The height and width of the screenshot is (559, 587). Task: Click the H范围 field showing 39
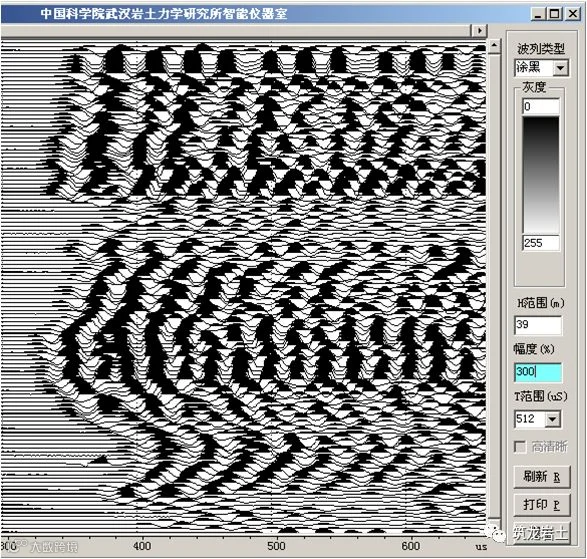tap(538, 325)
